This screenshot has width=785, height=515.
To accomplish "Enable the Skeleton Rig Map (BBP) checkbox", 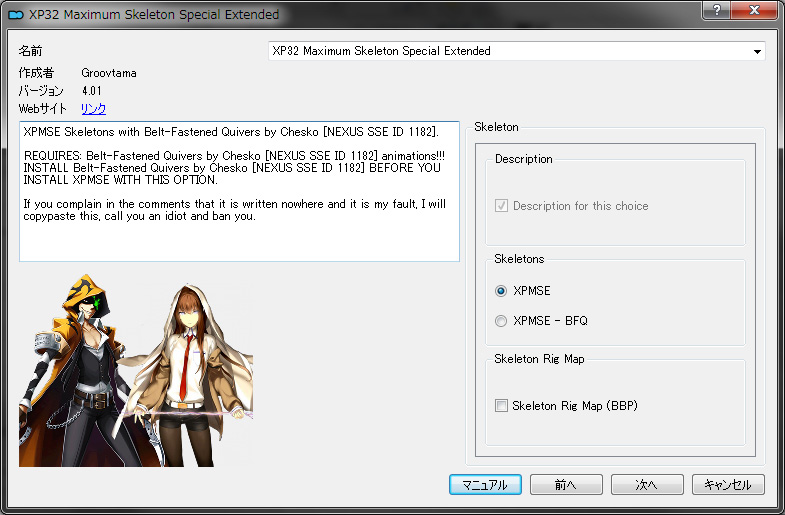I will [501, 405].
